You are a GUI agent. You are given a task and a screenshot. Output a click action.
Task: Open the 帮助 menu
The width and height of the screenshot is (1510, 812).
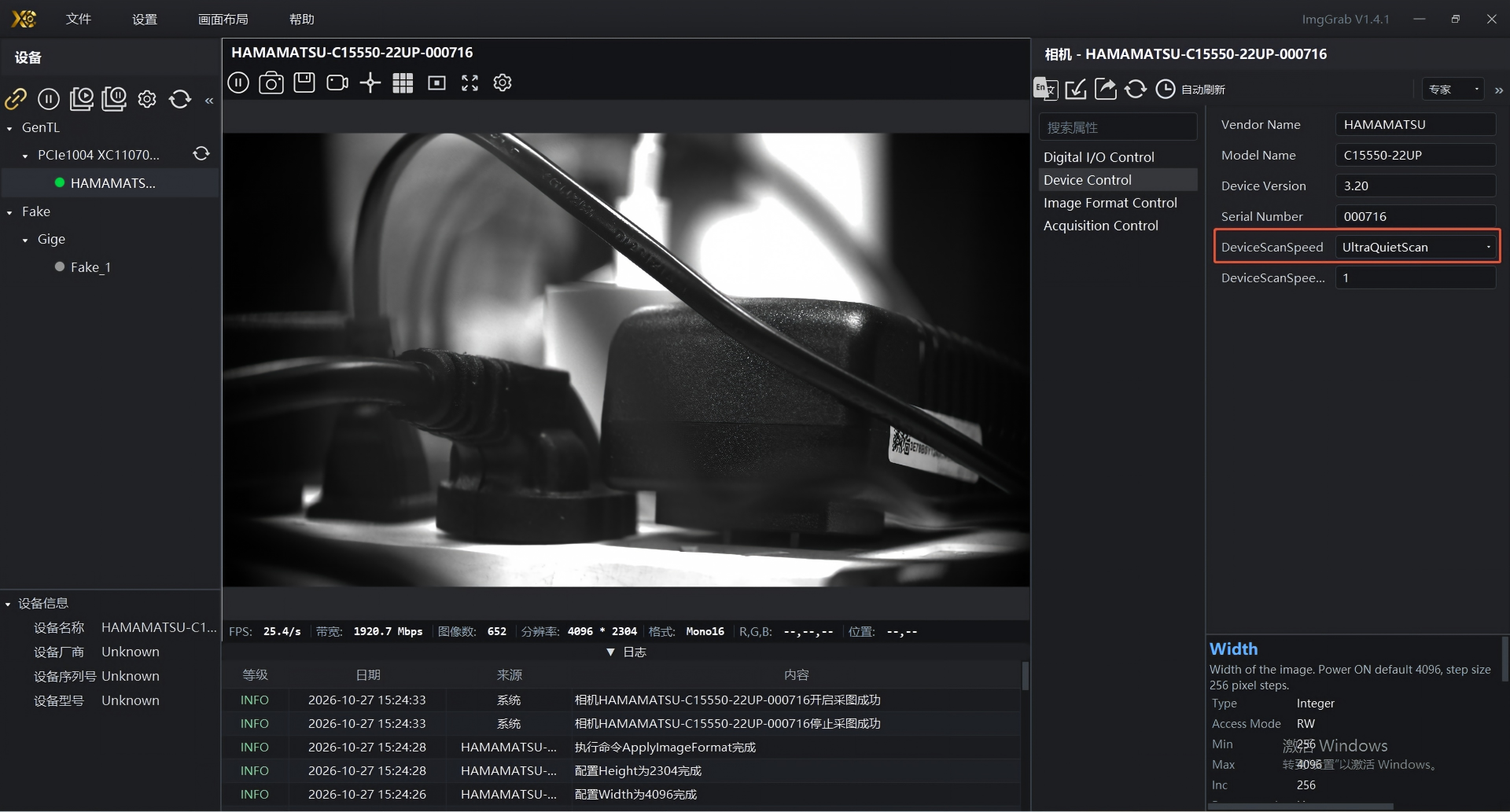pos(302,19)
